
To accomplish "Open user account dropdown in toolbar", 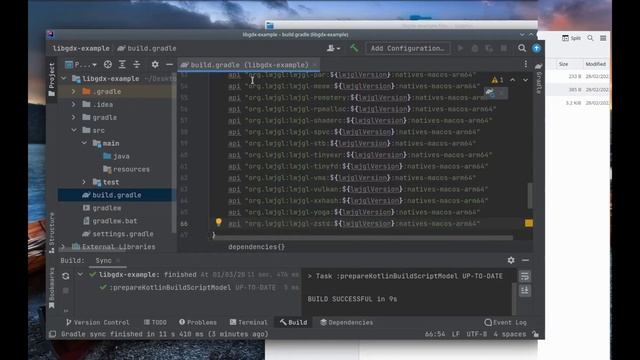I will pos(333,48).
